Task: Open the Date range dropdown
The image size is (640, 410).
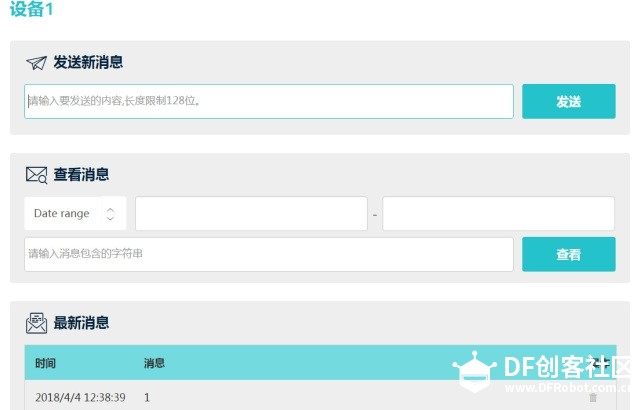Action: (75, 214)
